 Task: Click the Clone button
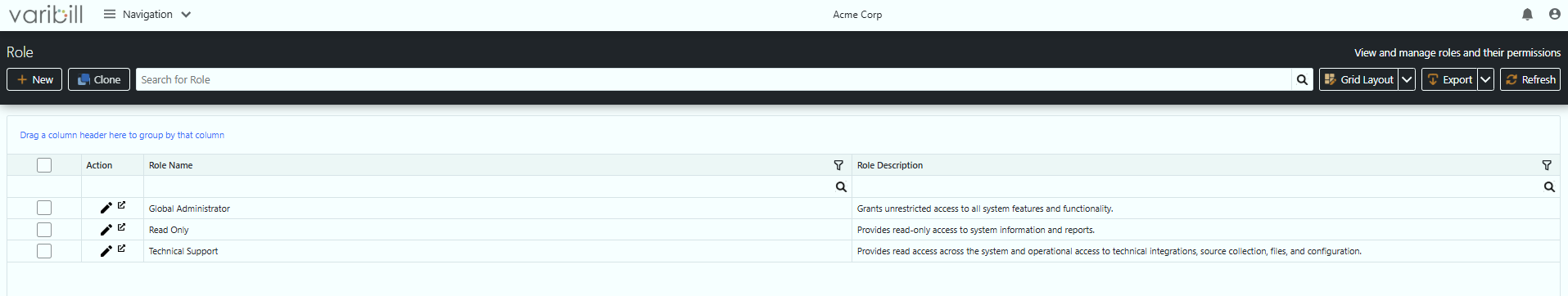[x=99, y=79]
